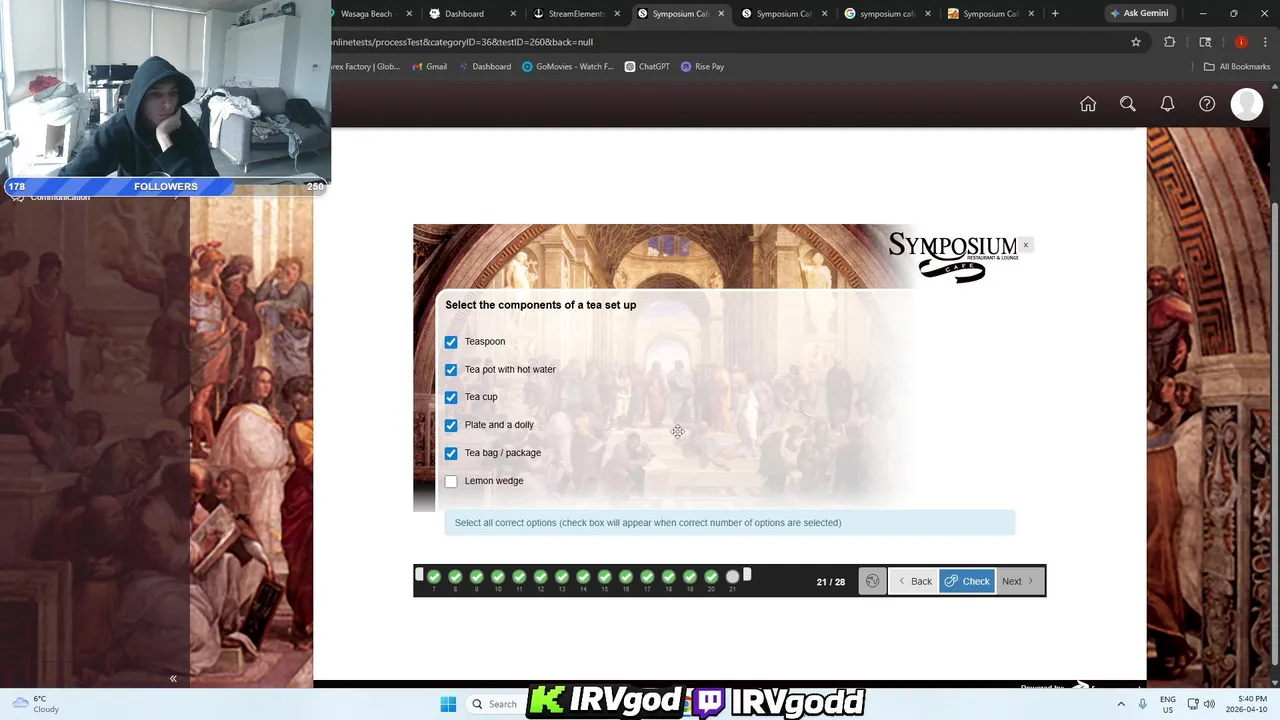Show hidden system tray icons chevron
1280x720 pixels.
click(1121, 704)
